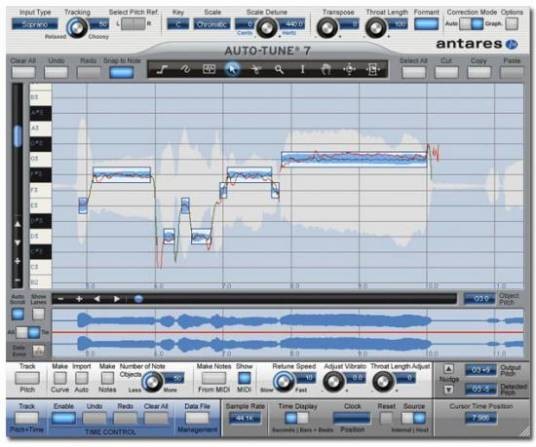536x447 pixels.
Task: Click the Make Notes button
Action: [x=107, y=378]
